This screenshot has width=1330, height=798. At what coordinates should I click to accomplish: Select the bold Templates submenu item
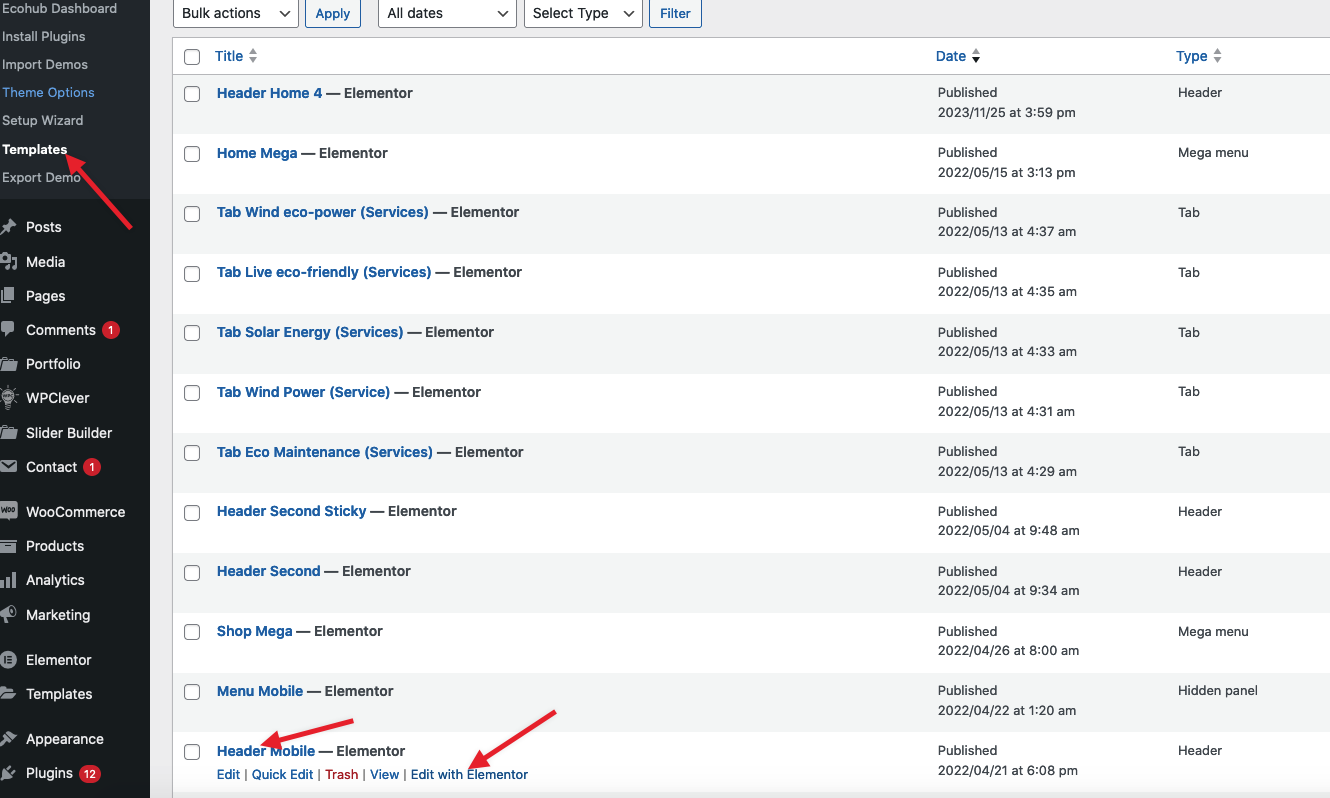point(35,149)
